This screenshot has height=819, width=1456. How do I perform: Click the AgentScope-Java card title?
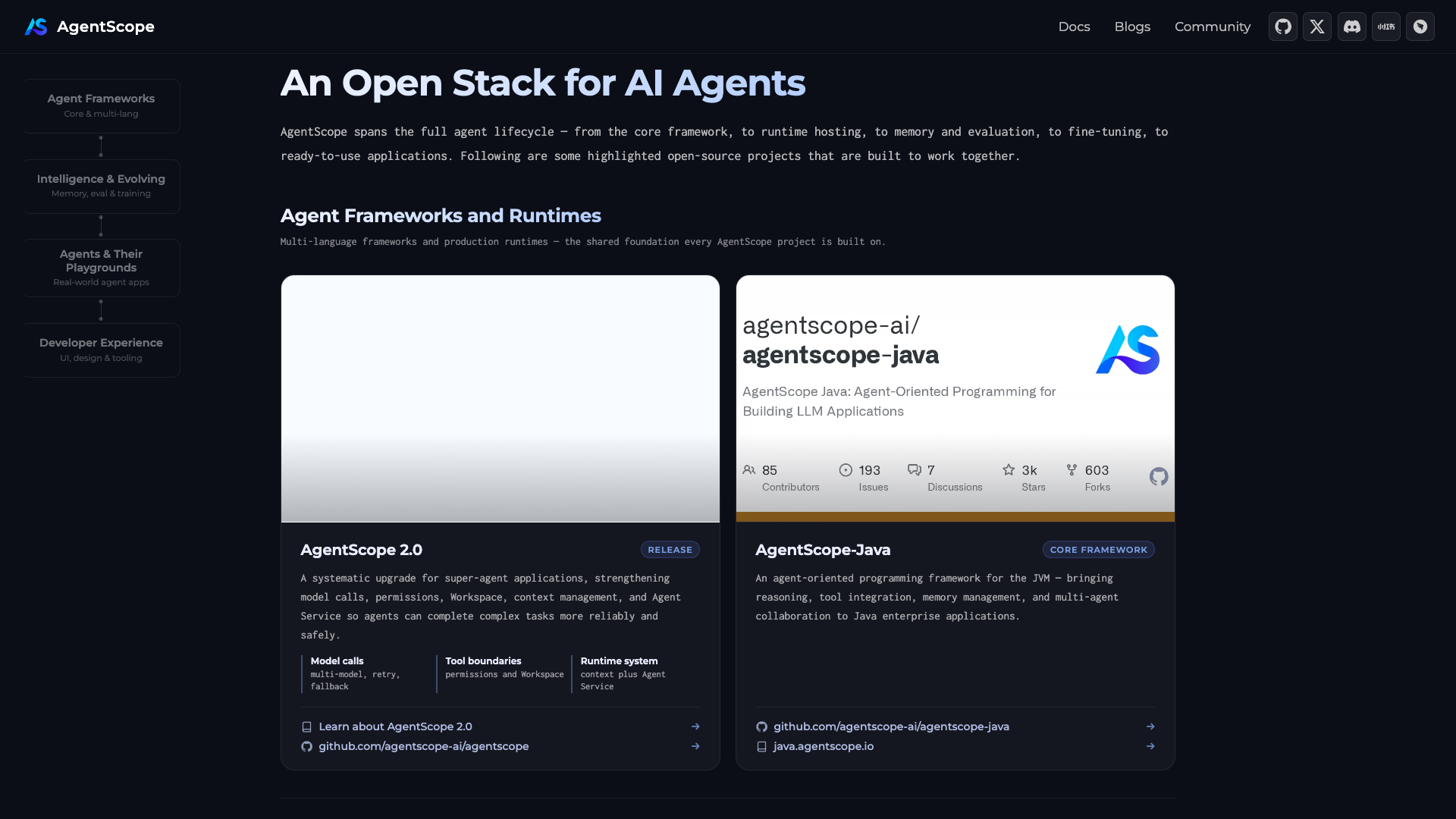[823, 550]
